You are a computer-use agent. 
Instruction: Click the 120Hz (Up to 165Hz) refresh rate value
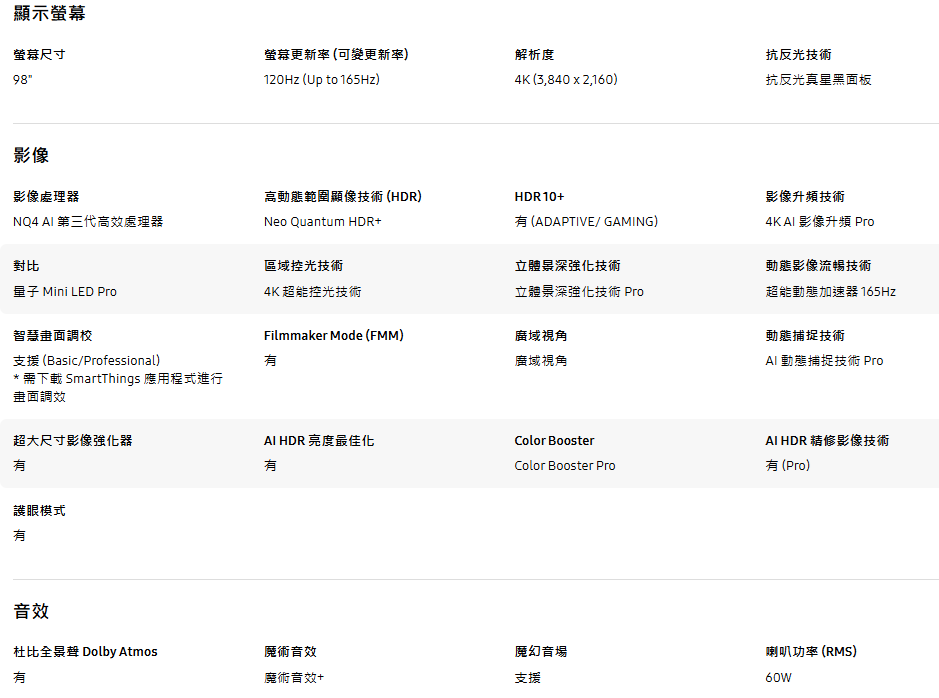(x=321, y=80)
